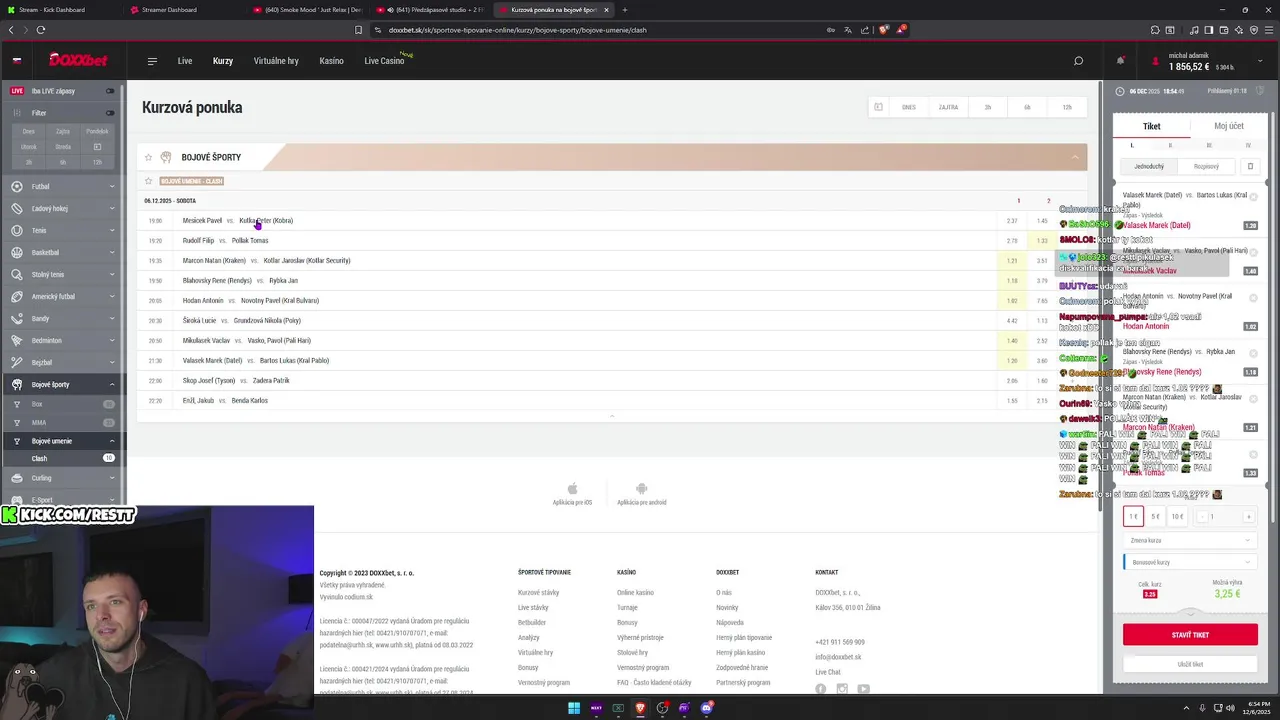Collapse the Bojové športy offer panel
Image resolution: width=1280 pixels, height=720 pixels.
coord(1075,157)
